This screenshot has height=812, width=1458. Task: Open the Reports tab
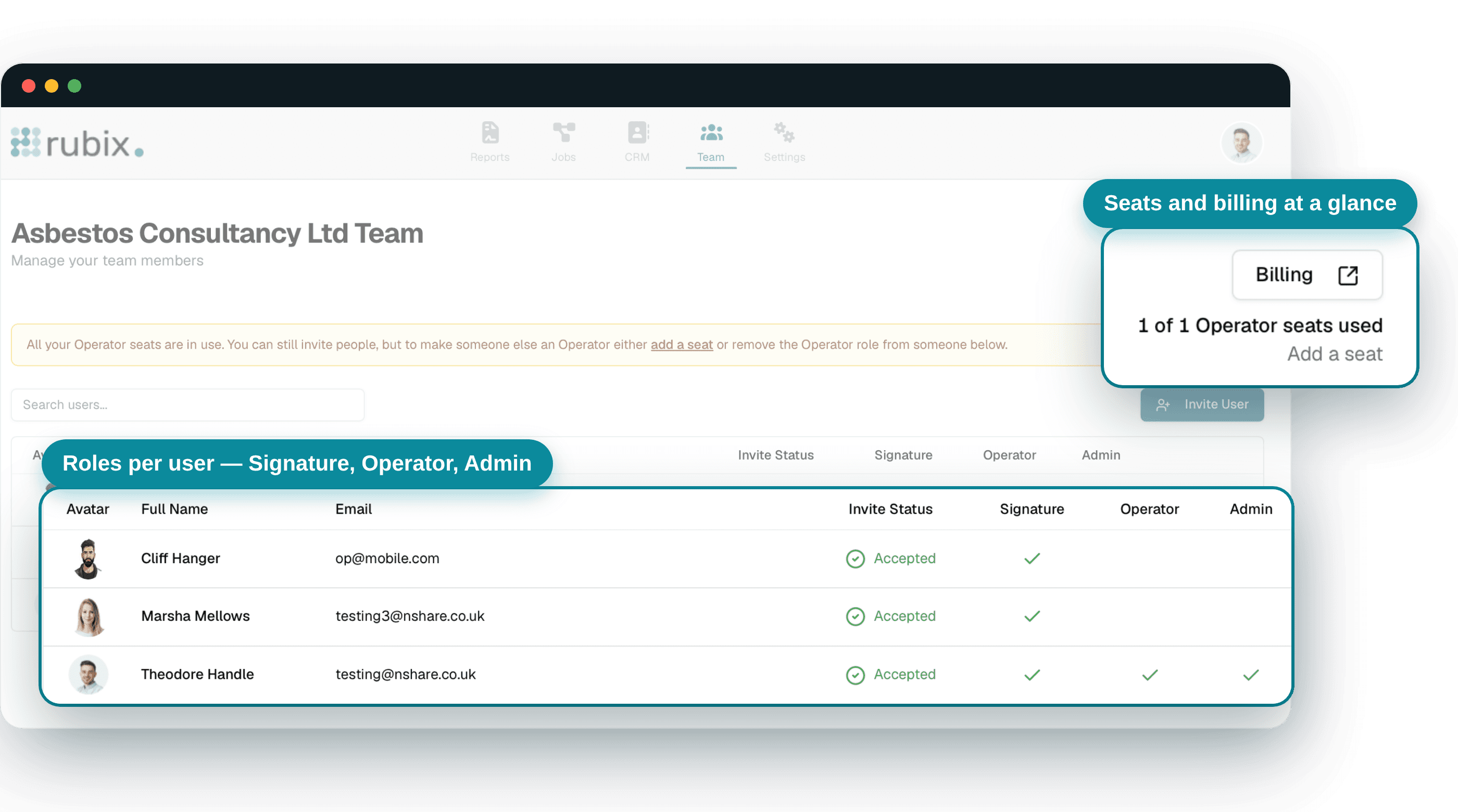[x=490, y=143]
